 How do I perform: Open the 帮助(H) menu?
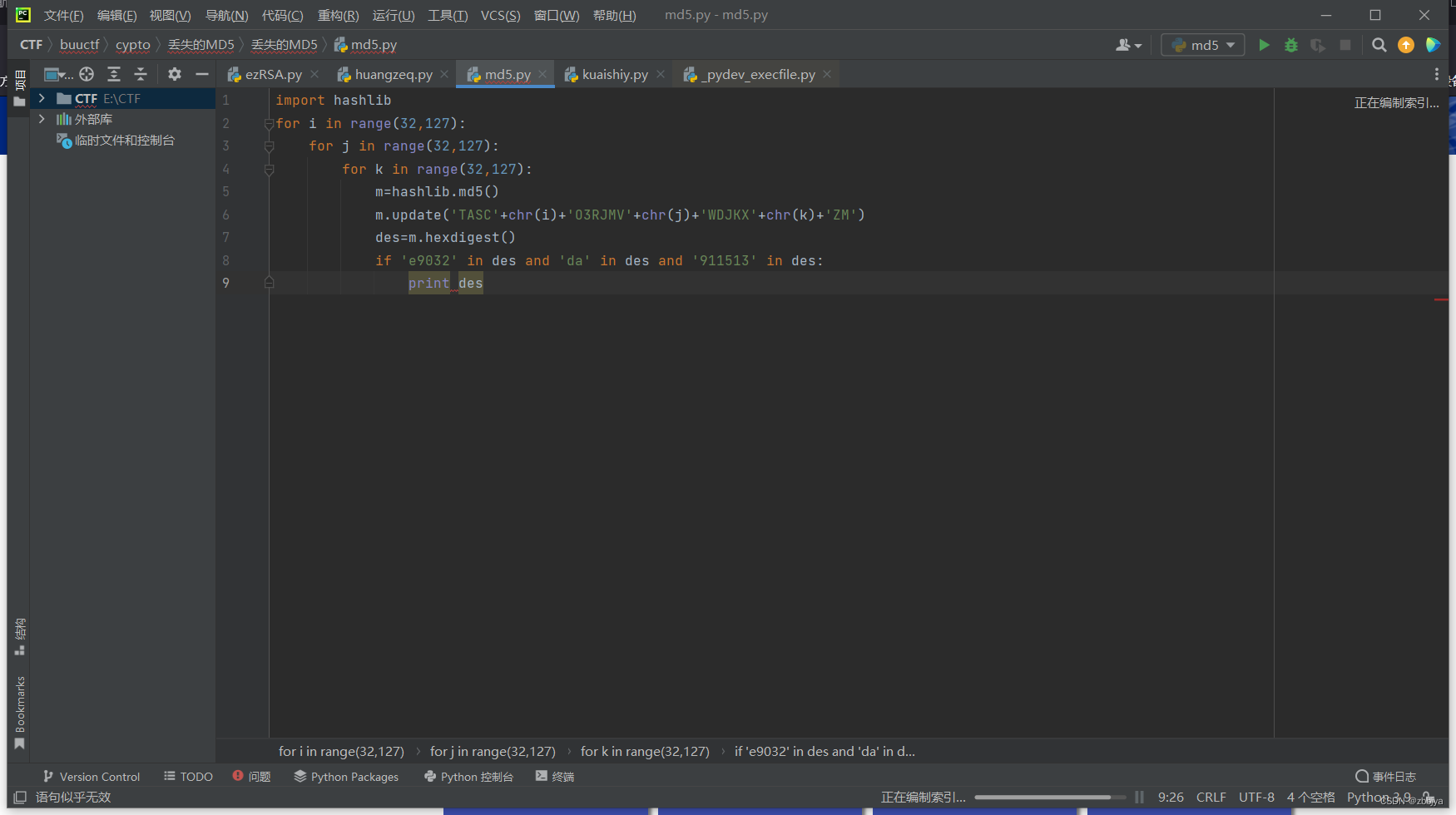(614, 15)
